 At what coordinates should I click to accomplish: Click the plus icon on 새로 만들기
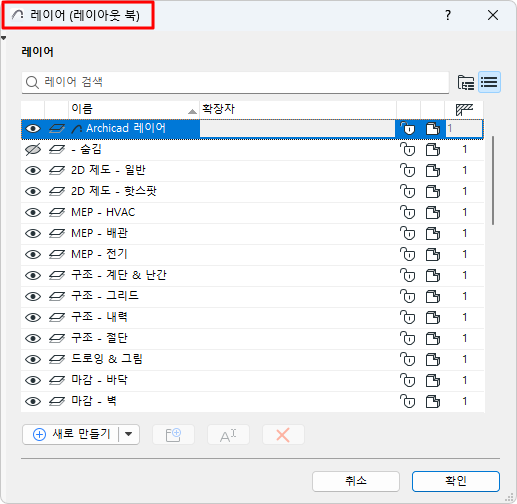pos(39,435)
